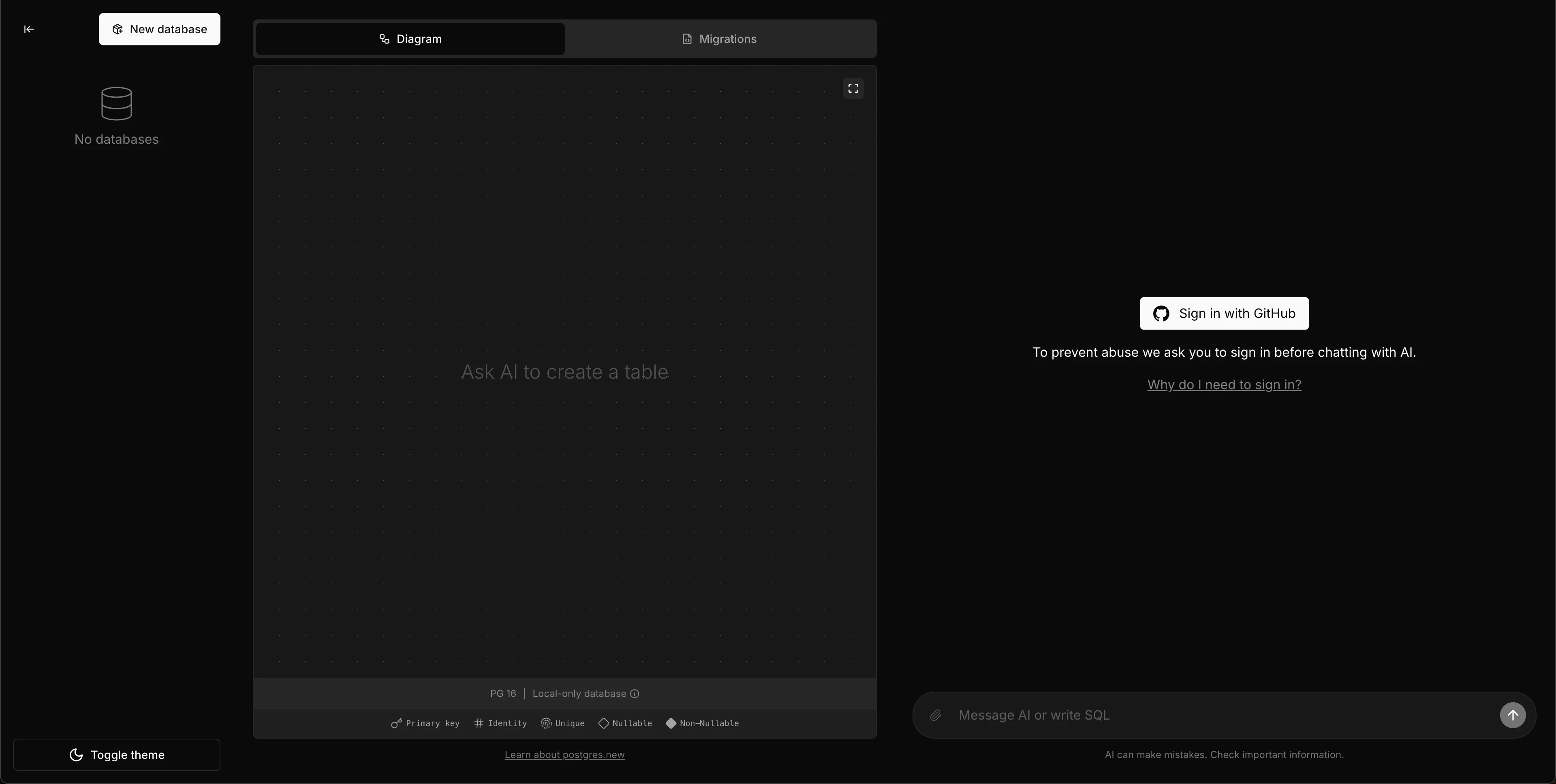Click the Nullable diamond legend icon

(x=603, y=724)
